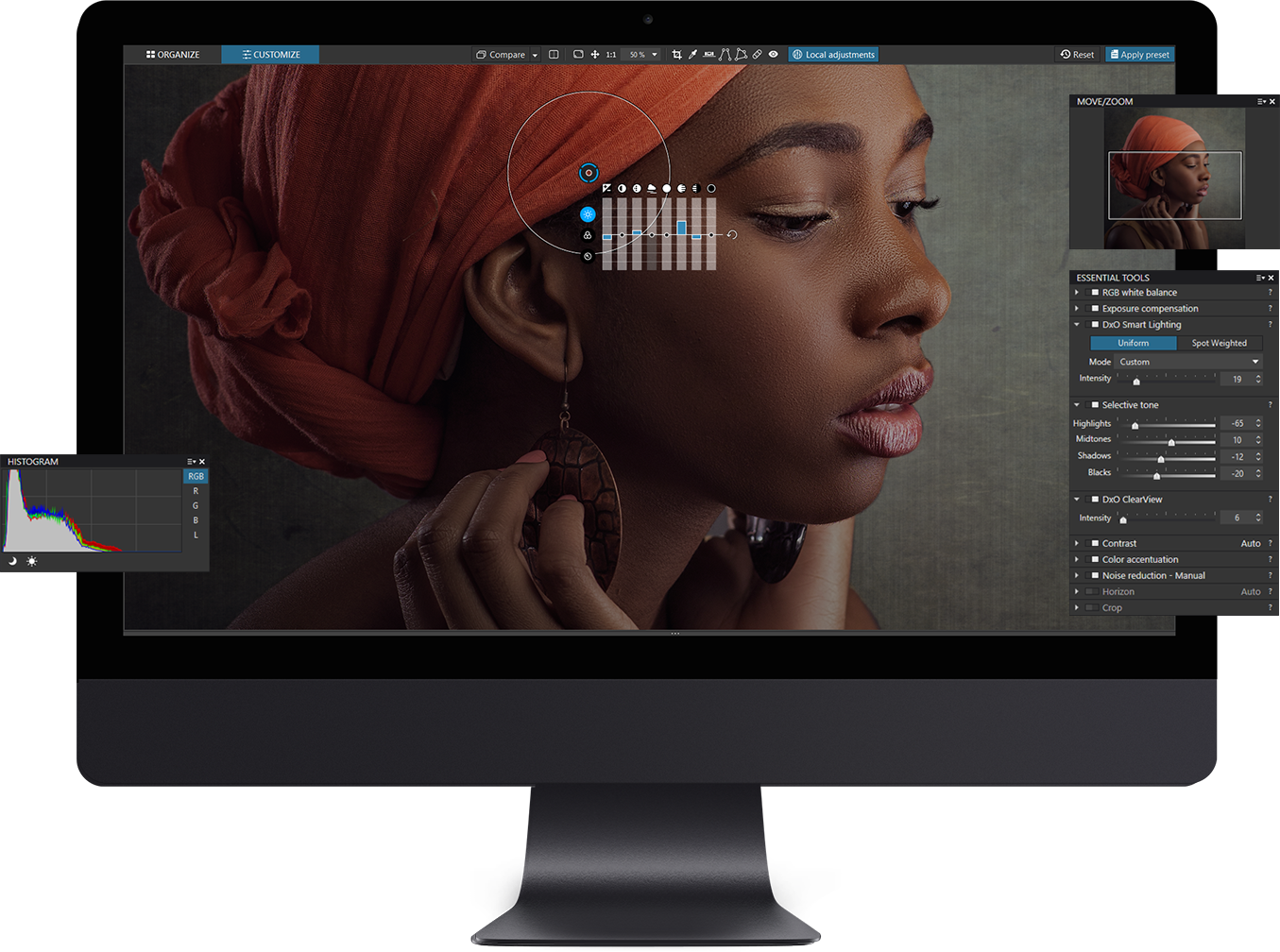Open the Local adjustments tool

(833, 54)
